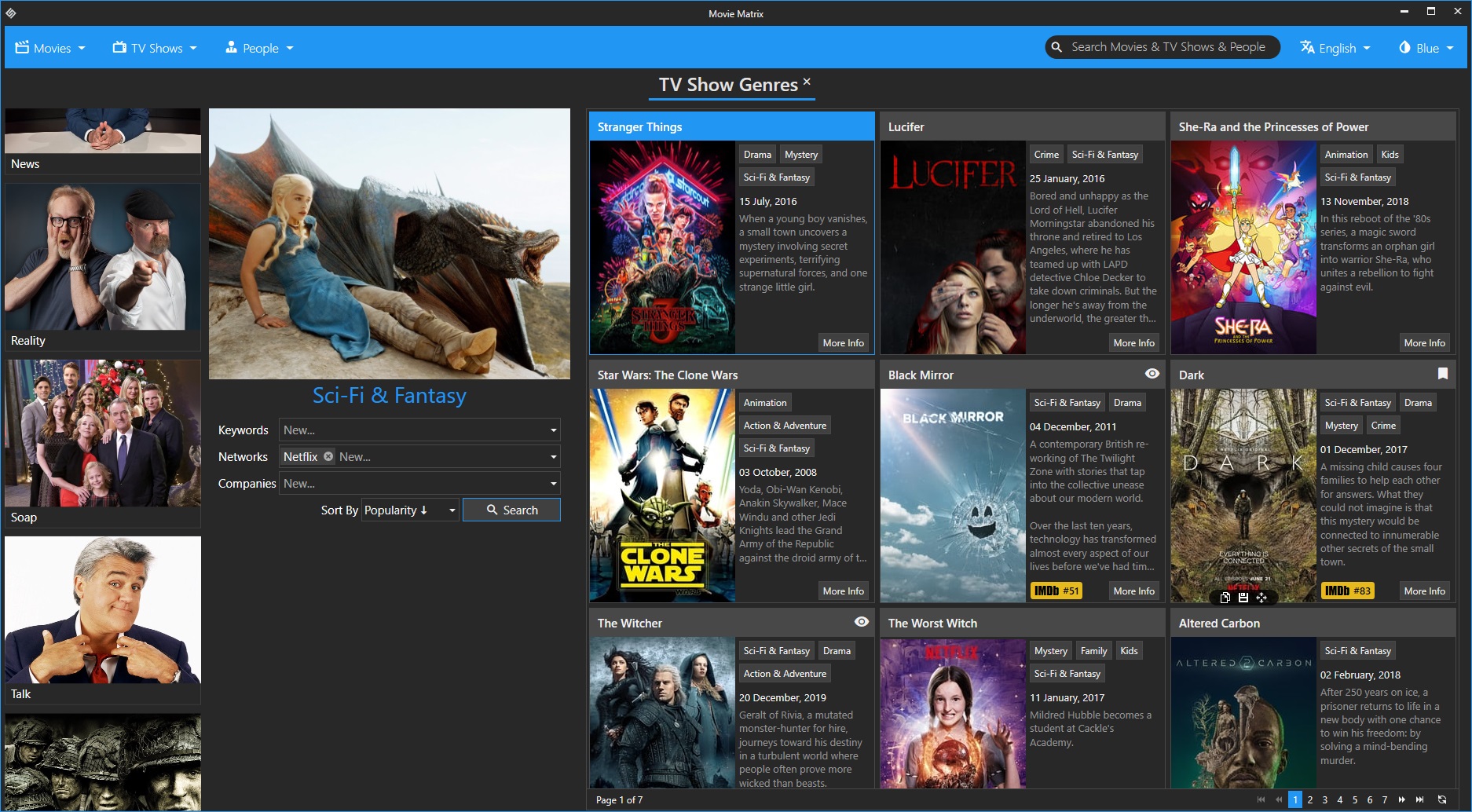Open IMDb #83 badge for Dark
The width and height of the screenshot is (1472, 812).
(1347, 591)
